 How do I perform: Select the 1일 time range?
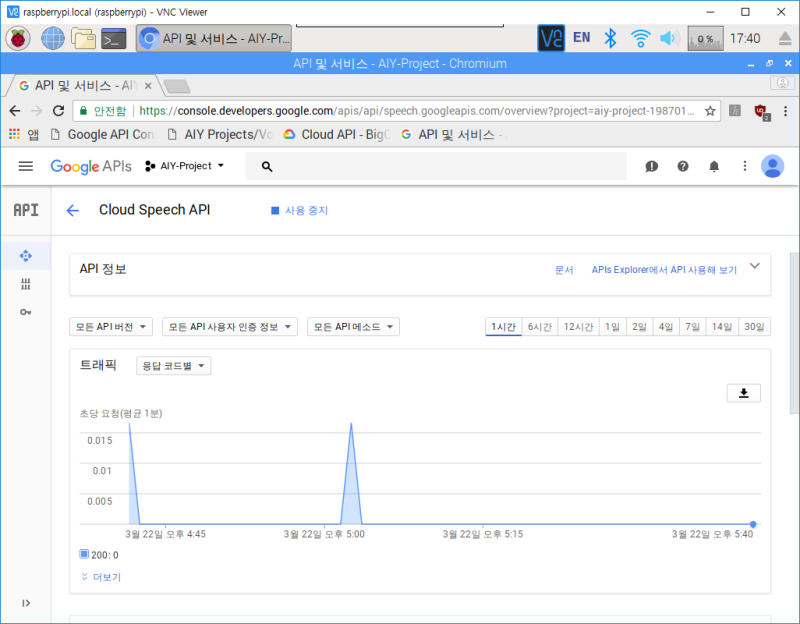tap(612, 327)
